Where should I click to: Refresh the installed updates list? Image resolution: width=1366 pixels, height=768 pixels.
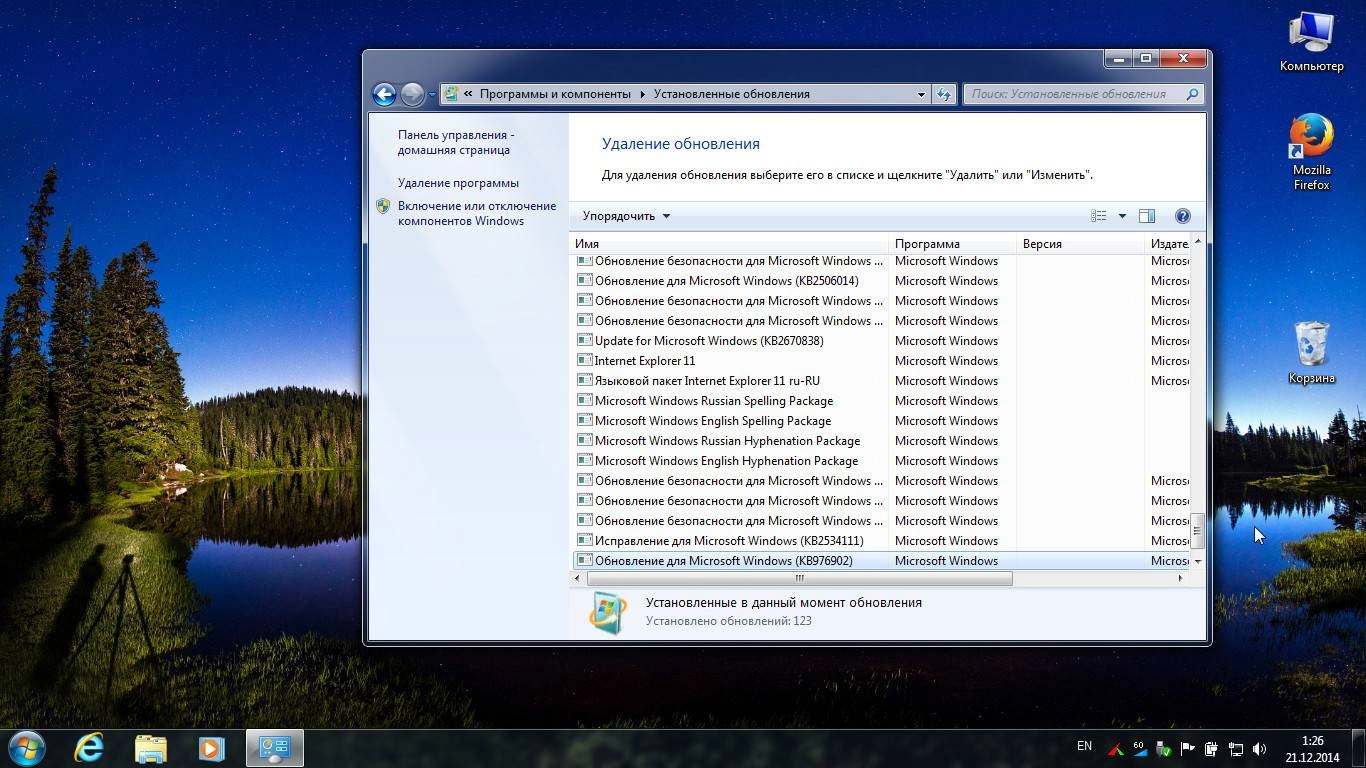[944, 94]
